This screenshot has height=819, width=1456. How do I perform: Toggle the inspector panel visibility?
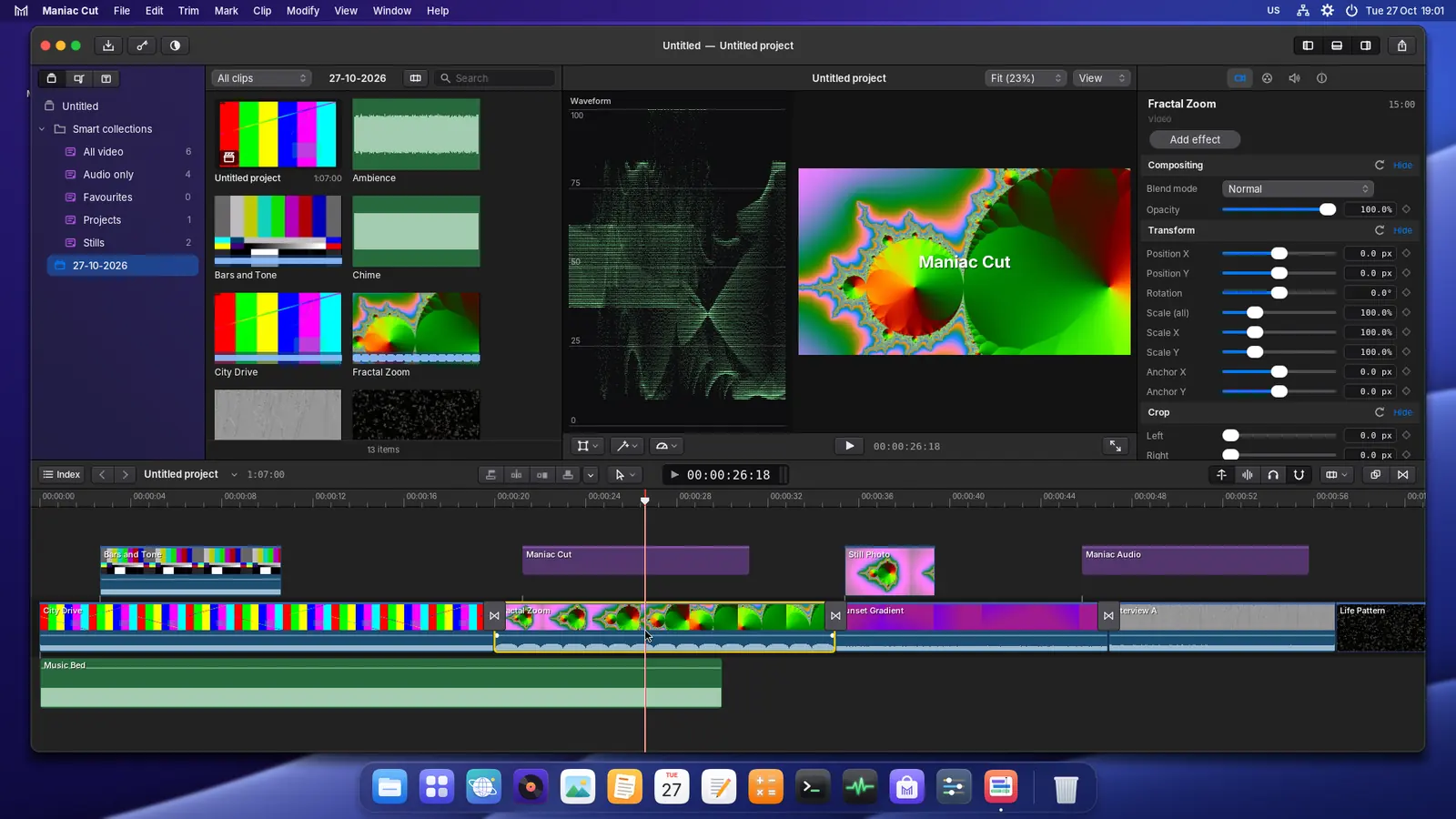click(x=1366, y=45)
